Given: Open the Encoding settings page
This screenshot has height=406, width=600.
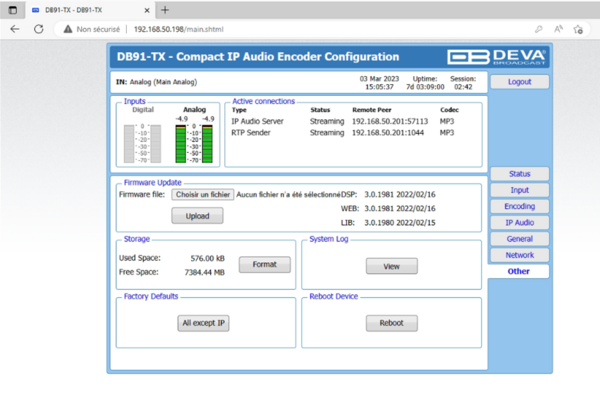Looking at the screenshot, I should (x=519, y=206).
